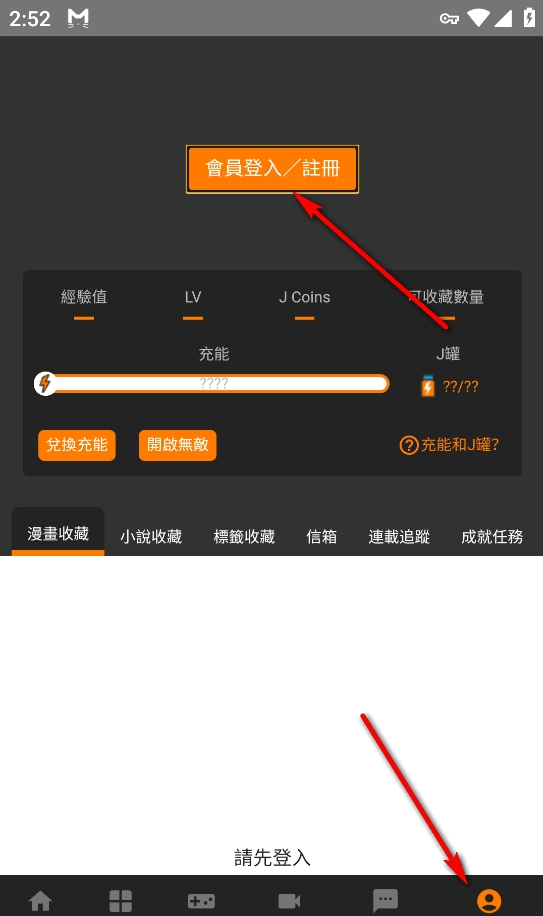Image resolution: width=543 pixels, height=916 pixels.
Task: Open the video camera icon
Action: click(x=289, y=901)
